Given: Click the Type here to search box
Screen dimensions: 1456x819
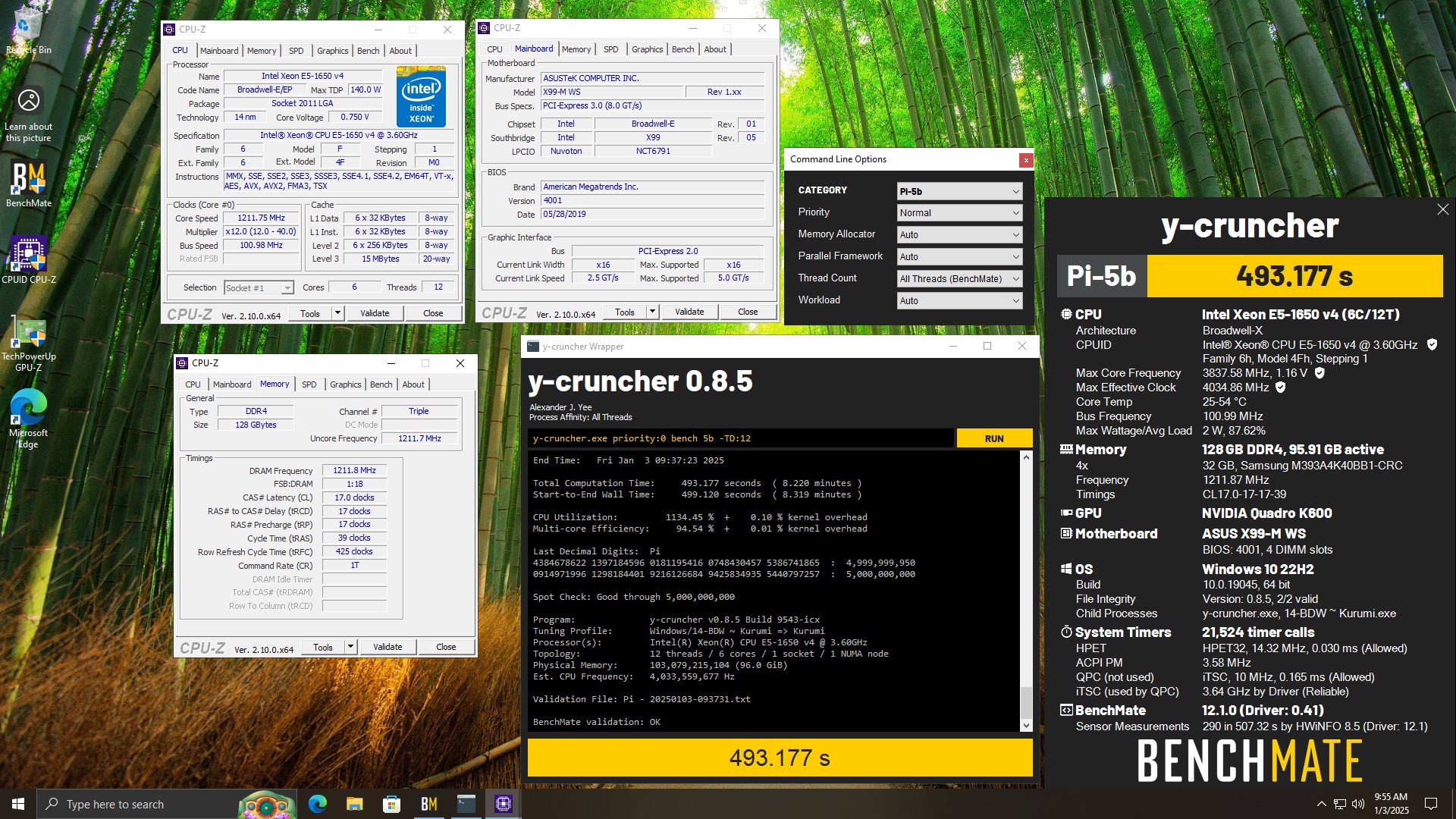Looking at the screenshot, I should click(165, 804).
